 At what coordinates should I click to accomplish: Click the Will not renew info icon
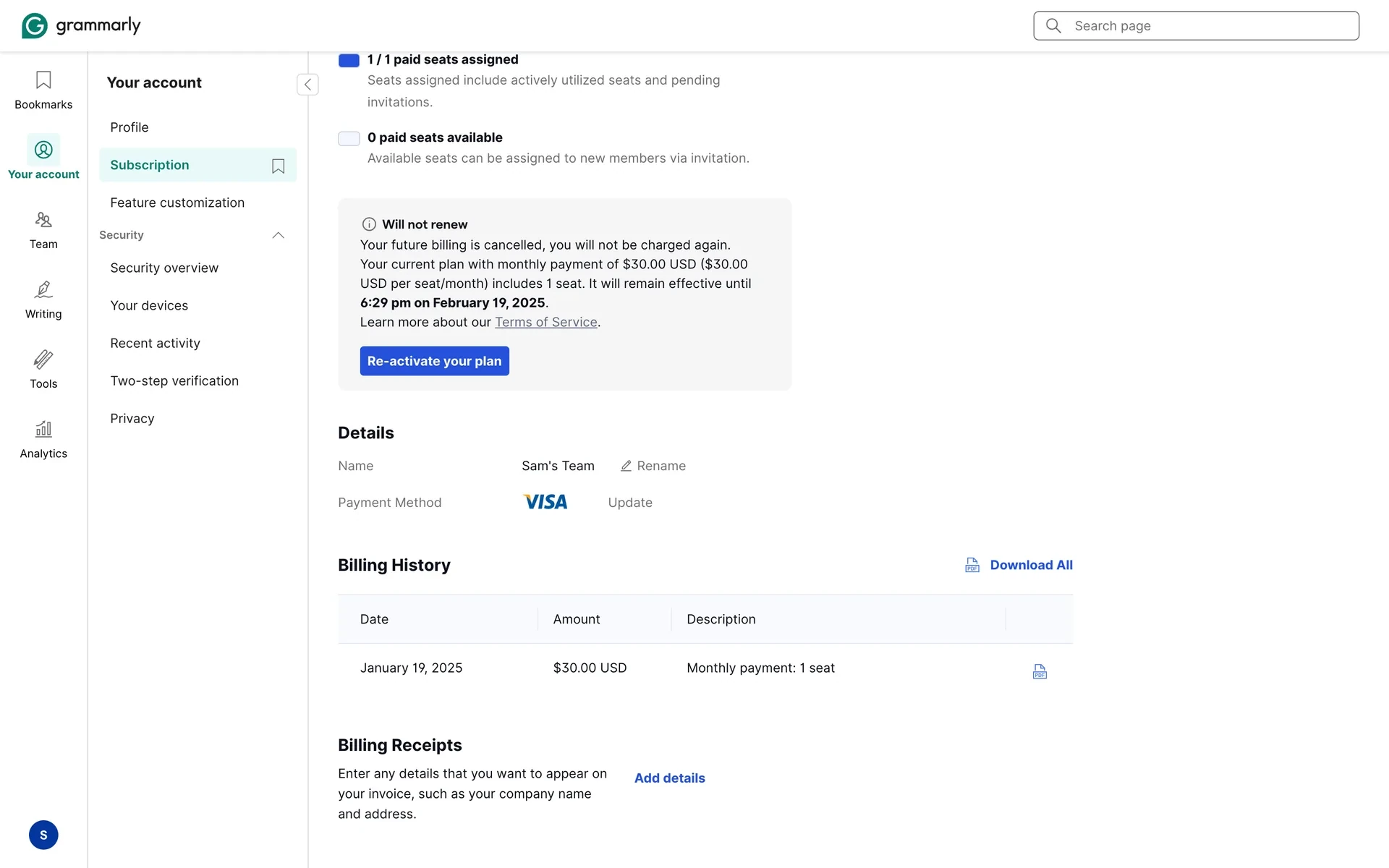point(369,224)
